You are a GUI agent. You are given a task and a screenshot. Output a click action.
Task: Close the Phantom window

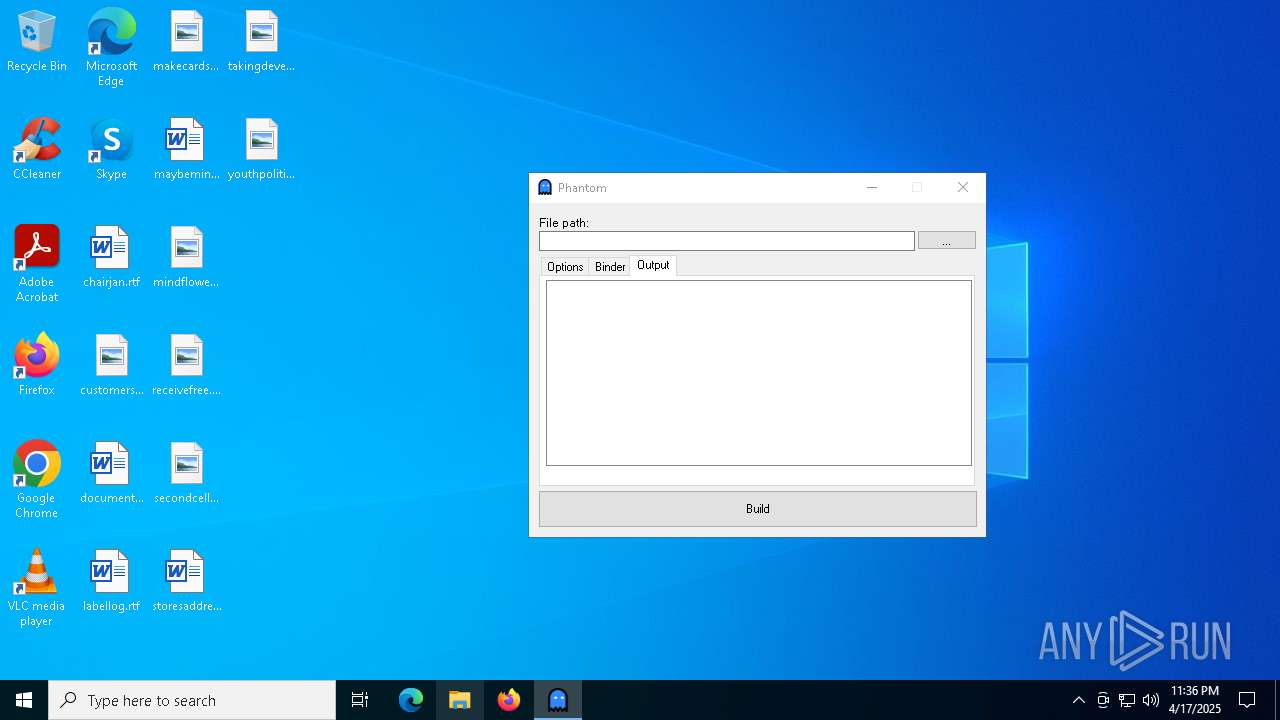(x=963, y=187)
